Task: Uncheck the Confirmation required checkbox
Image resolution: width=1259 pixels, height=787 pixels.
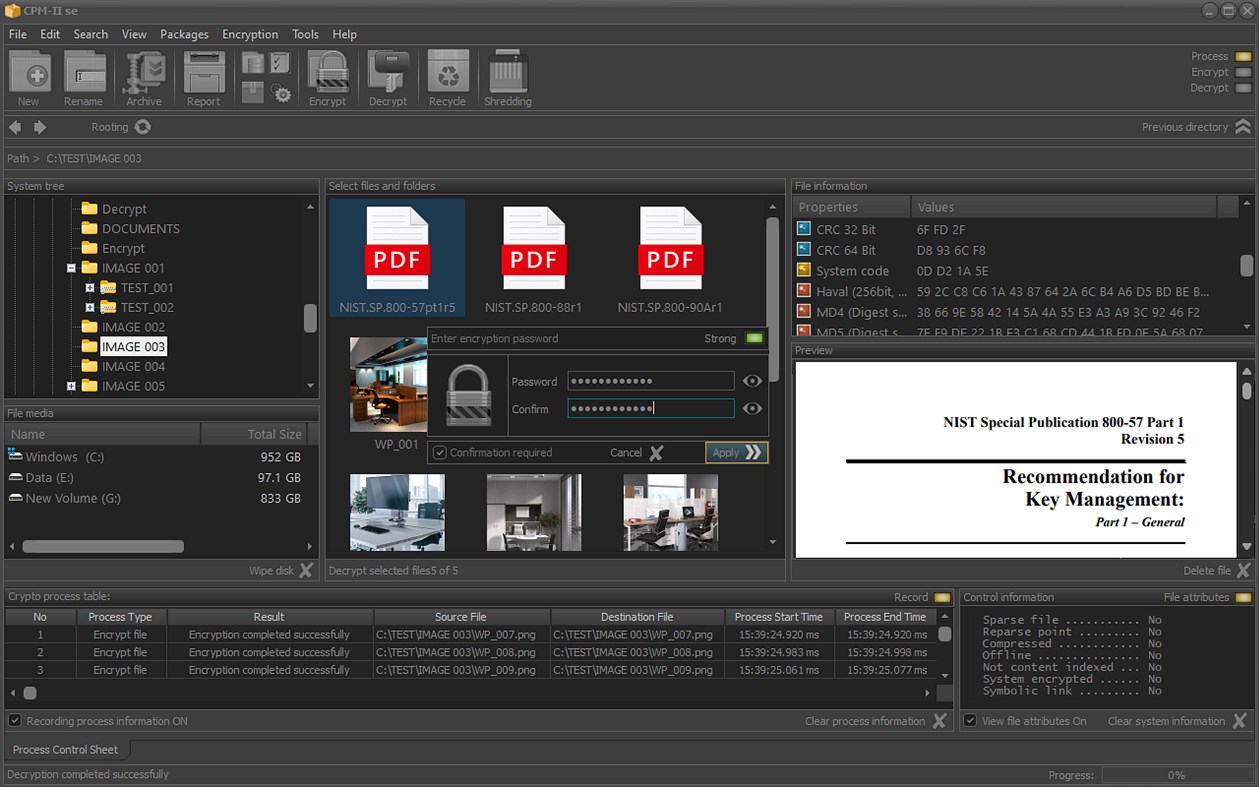Action: tap(439, 452)
